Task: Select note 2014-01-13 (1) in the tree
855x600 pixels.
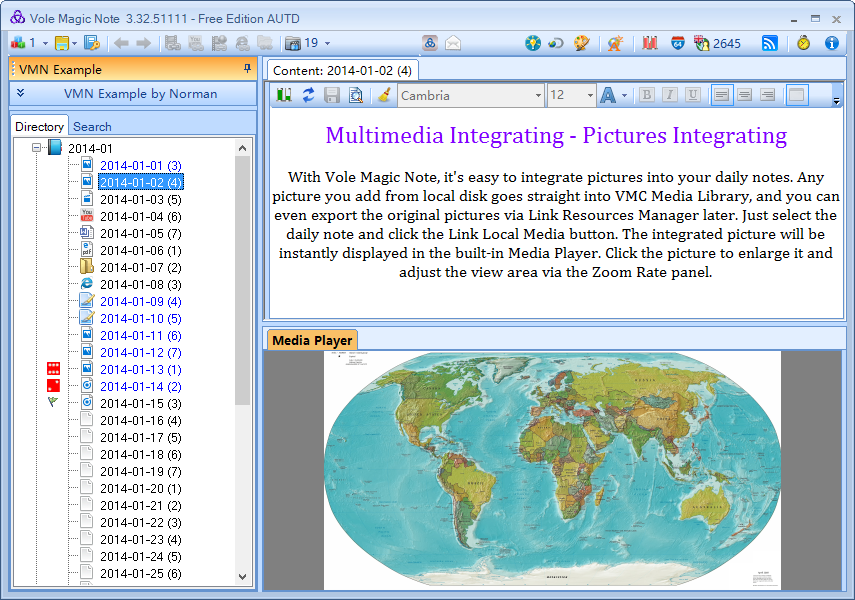Action: pos(141,369)
